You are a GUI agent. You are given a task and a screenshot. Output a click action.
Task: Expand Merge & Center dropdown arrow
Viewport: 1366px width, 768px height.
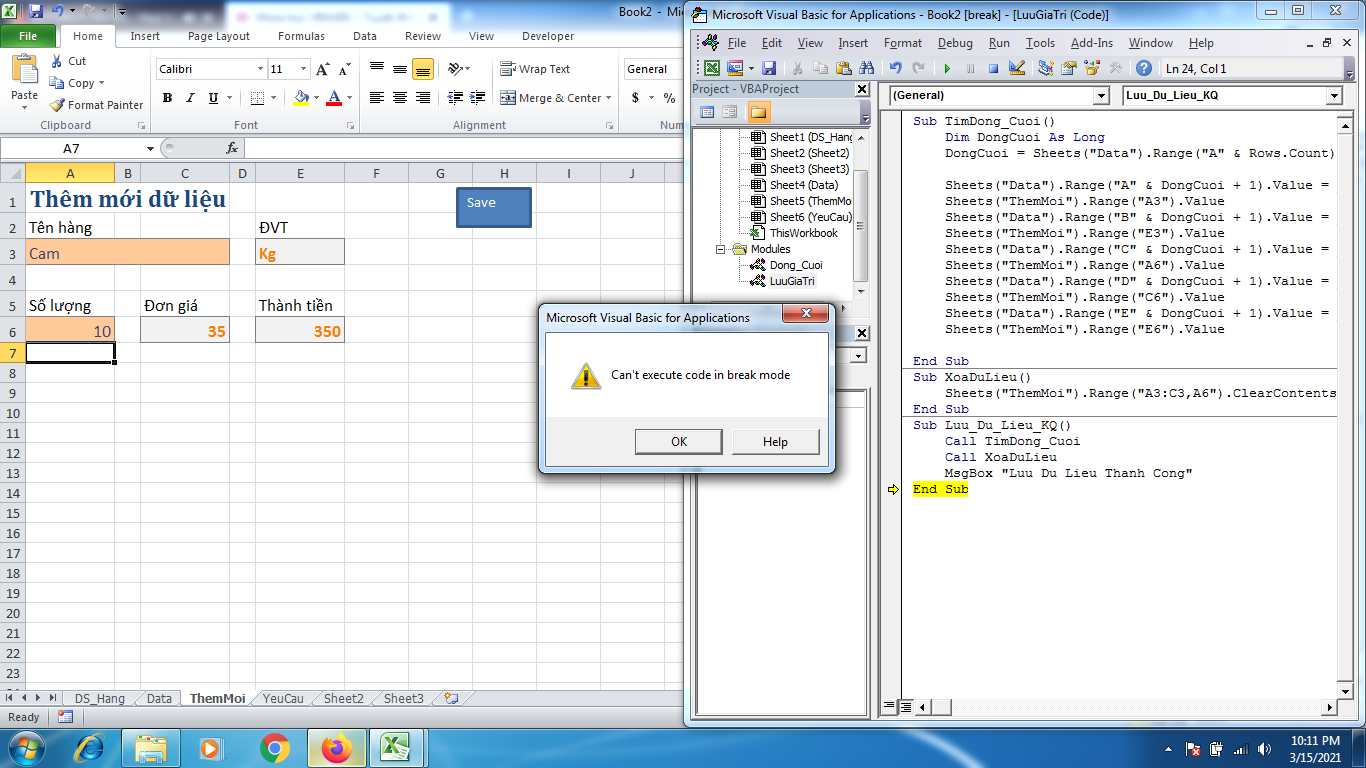click(609, 98)
